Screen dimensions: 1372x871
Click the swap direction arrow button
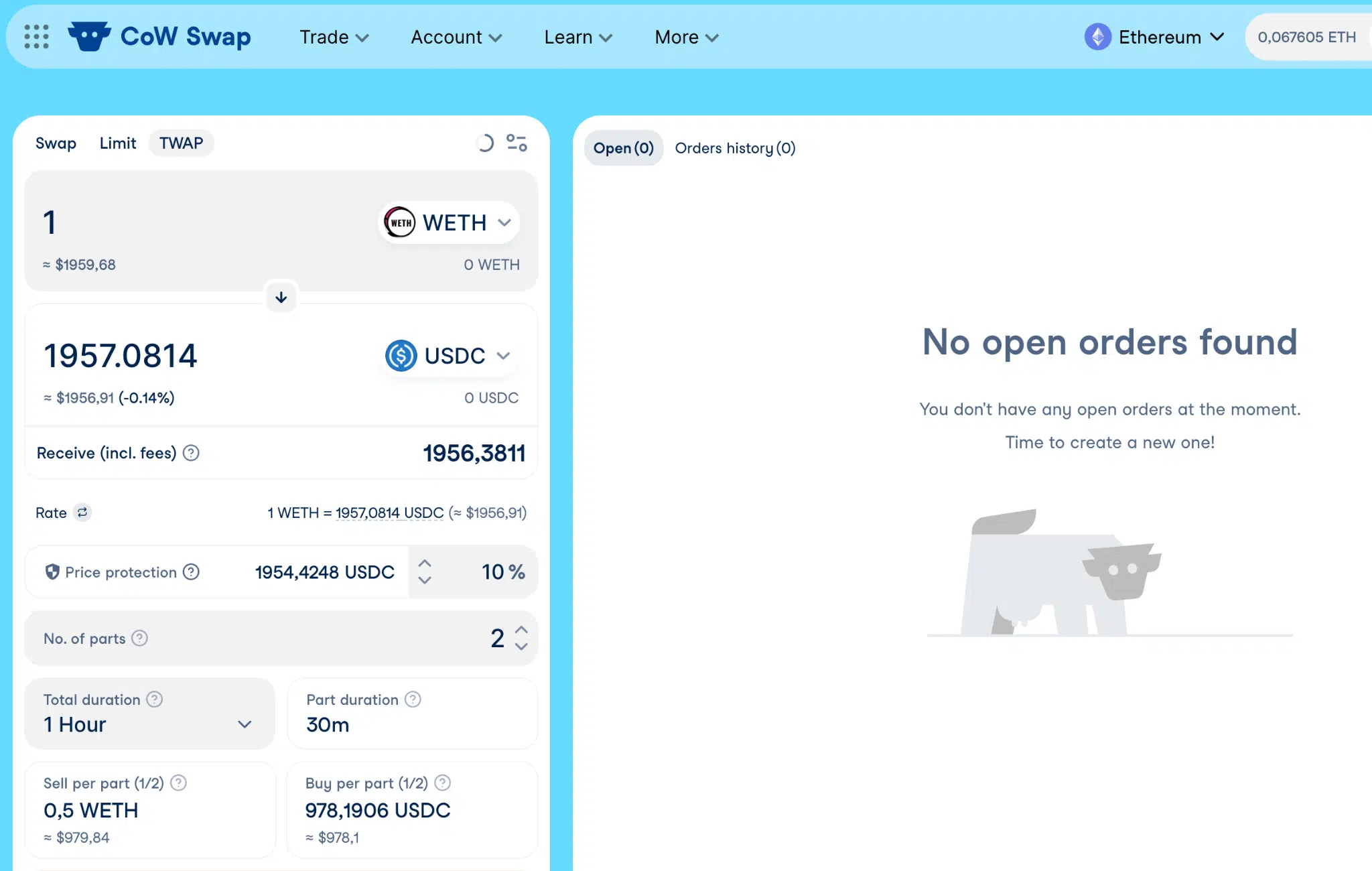281,297
